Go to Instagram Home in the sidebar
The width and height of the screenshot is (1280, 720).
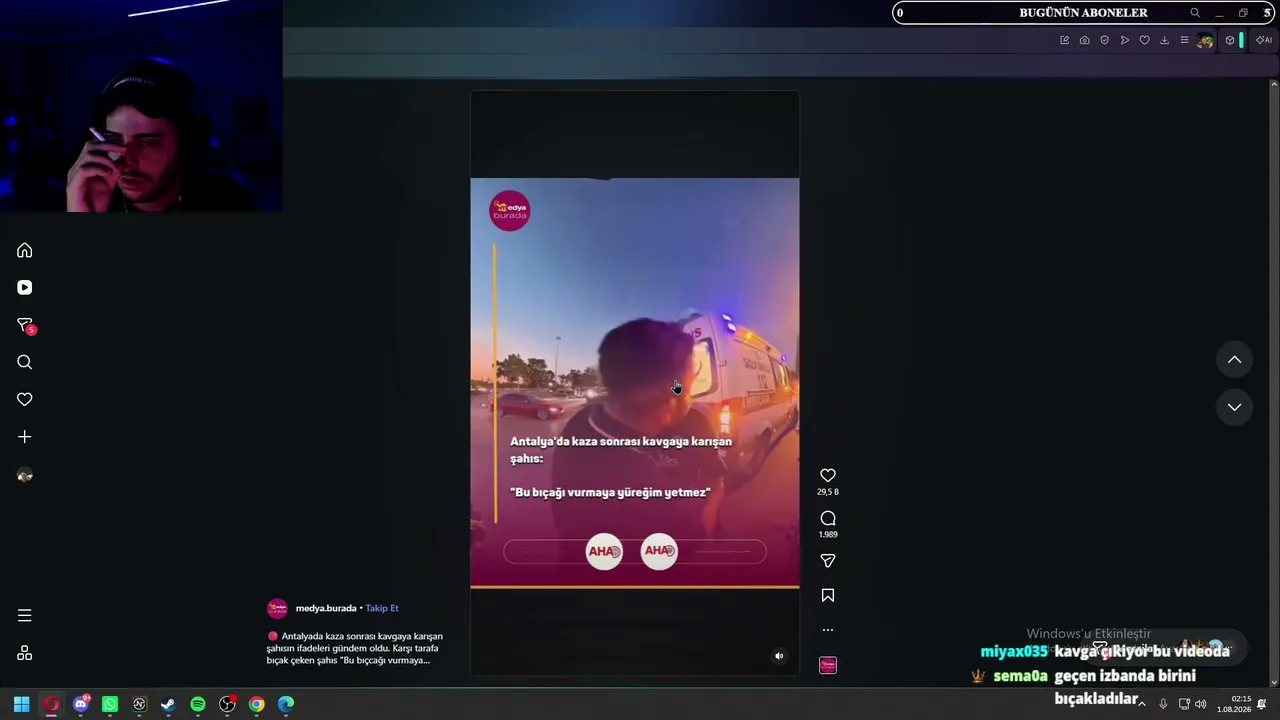pyautogui.click(x=25, y=250)
